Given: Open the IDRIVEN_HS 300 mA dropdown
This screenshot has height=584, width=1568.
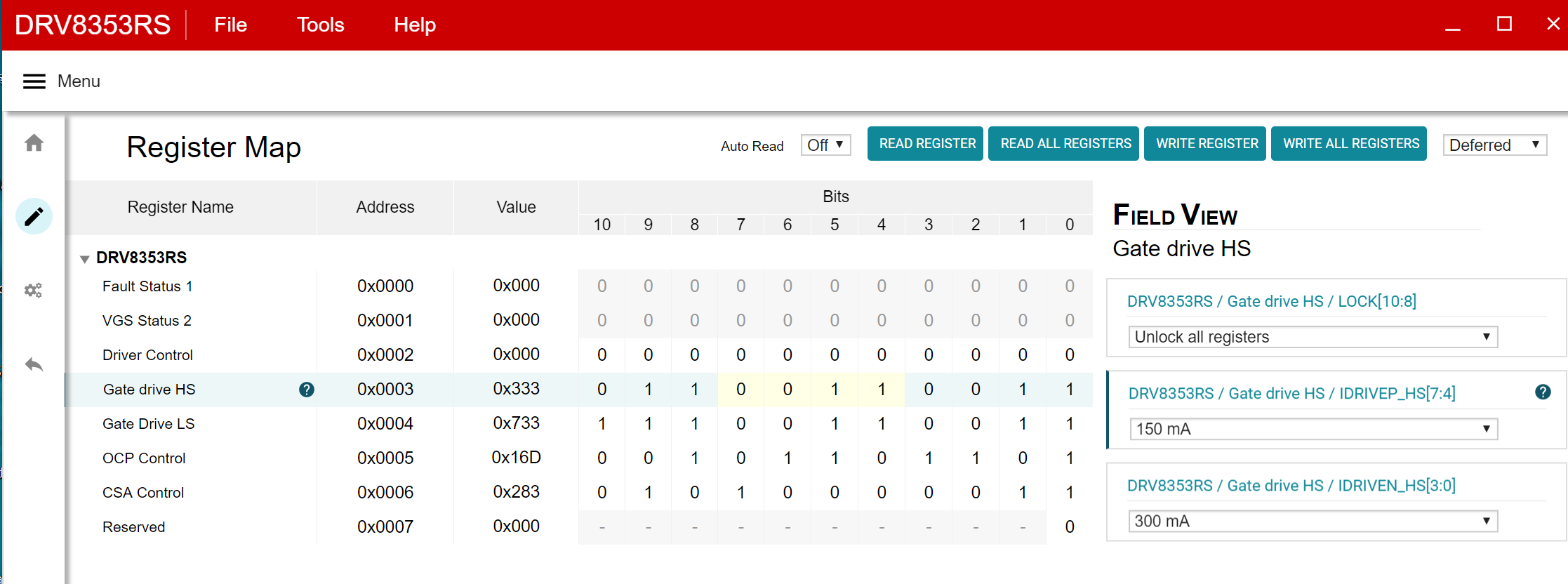Looking at the screenshot, I should tap(1313, 521).
